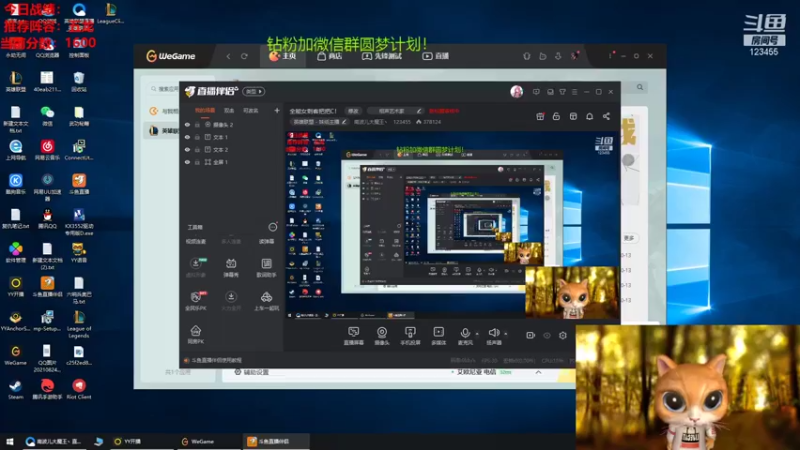Add the 摄像头 camera source
The height and width of the screenshot is (450, 800).
click(382, 336)
